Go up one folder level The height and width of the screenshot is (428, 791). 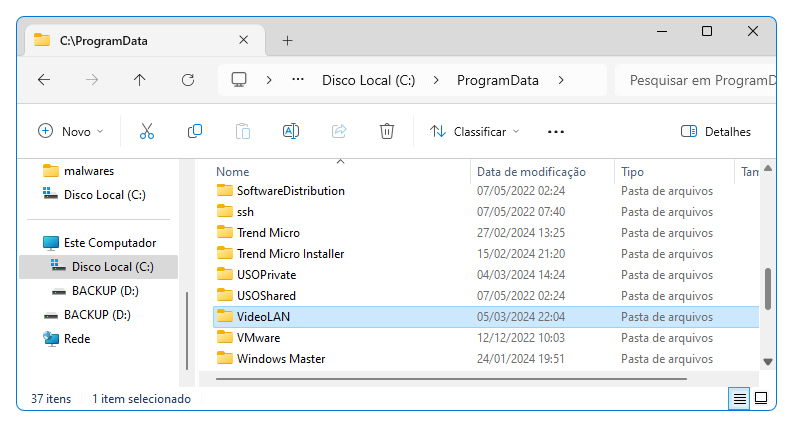click(x=140, y=80)
